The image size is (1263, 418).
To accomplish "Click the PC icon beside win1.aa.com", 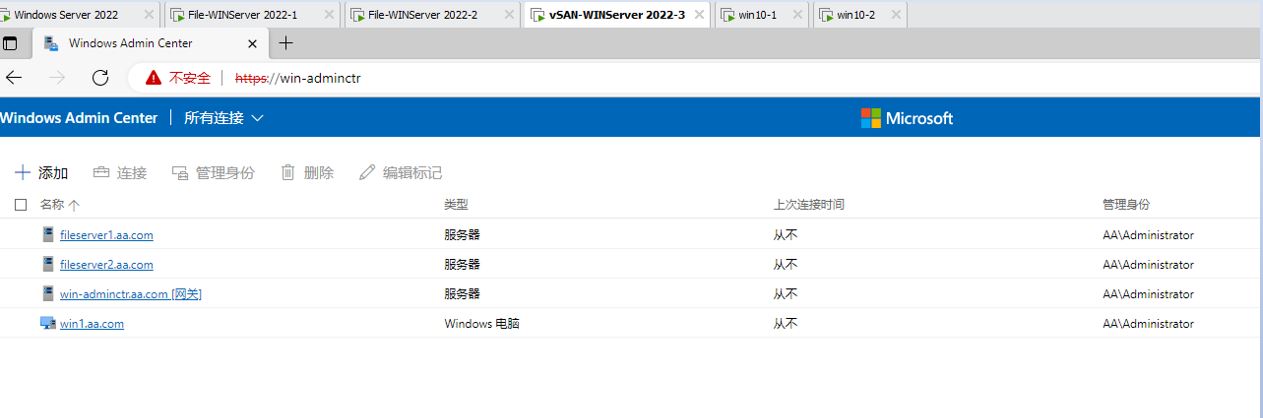I will click(x=47, y=323).
